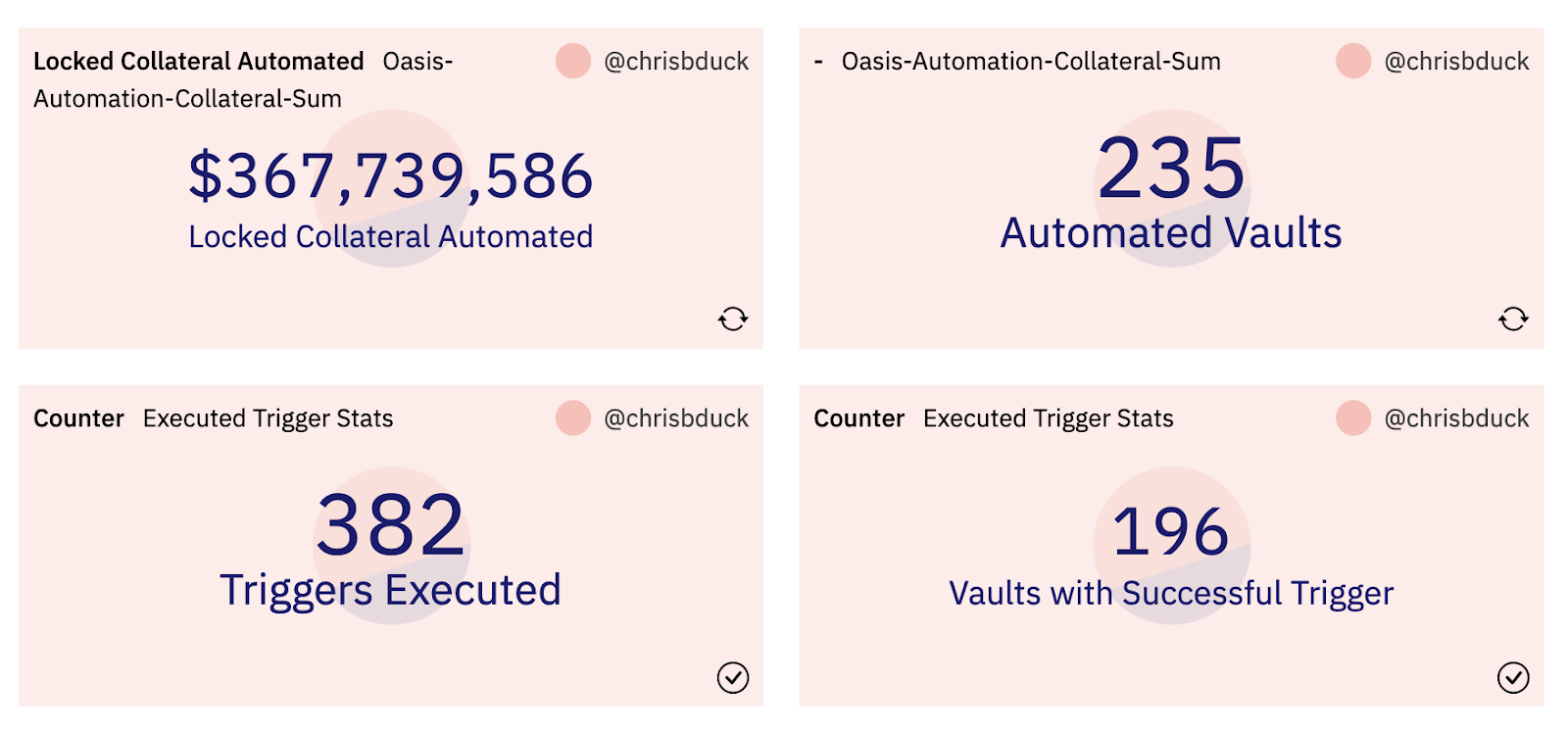Click avatar circle on Vaults with Successful Trigger card

1352,417
